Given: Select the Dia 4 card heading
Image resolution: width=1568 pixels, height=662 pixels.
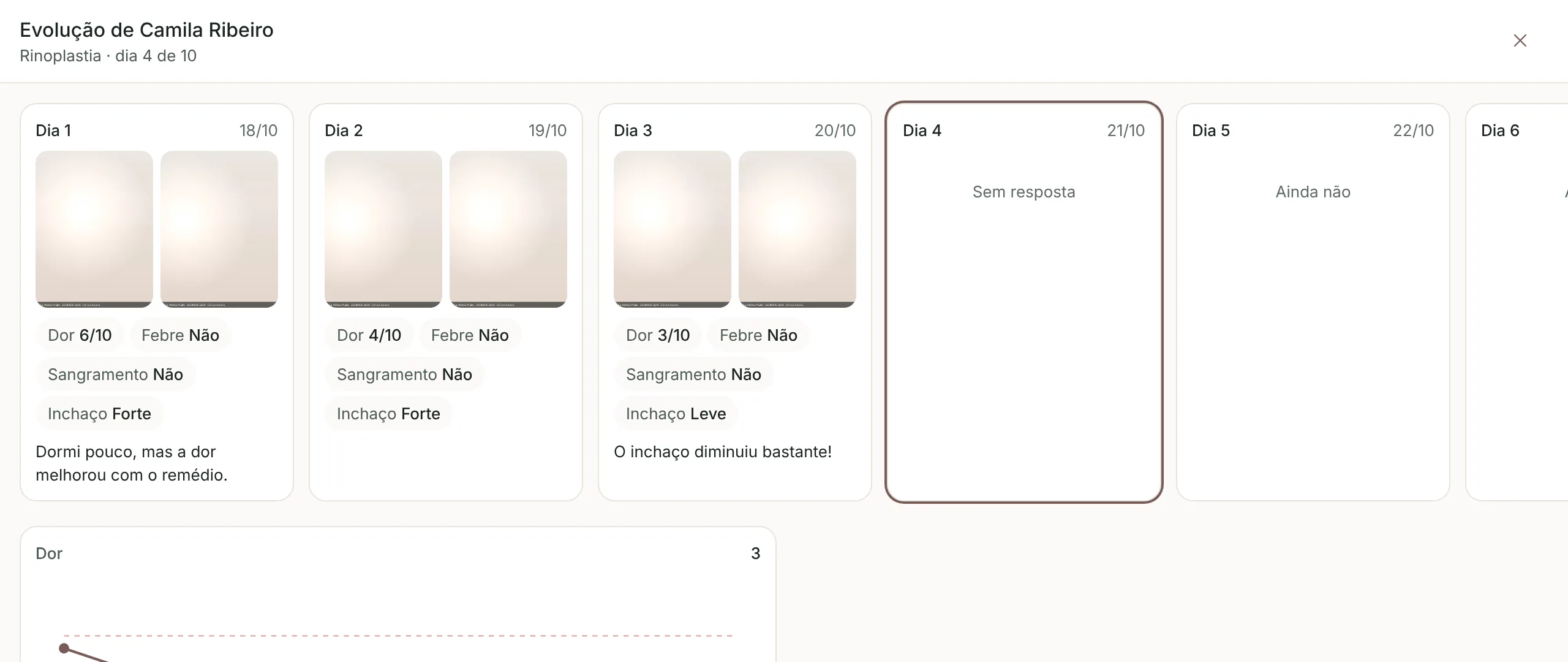Looking at the screenshot, I should point(922,131).
